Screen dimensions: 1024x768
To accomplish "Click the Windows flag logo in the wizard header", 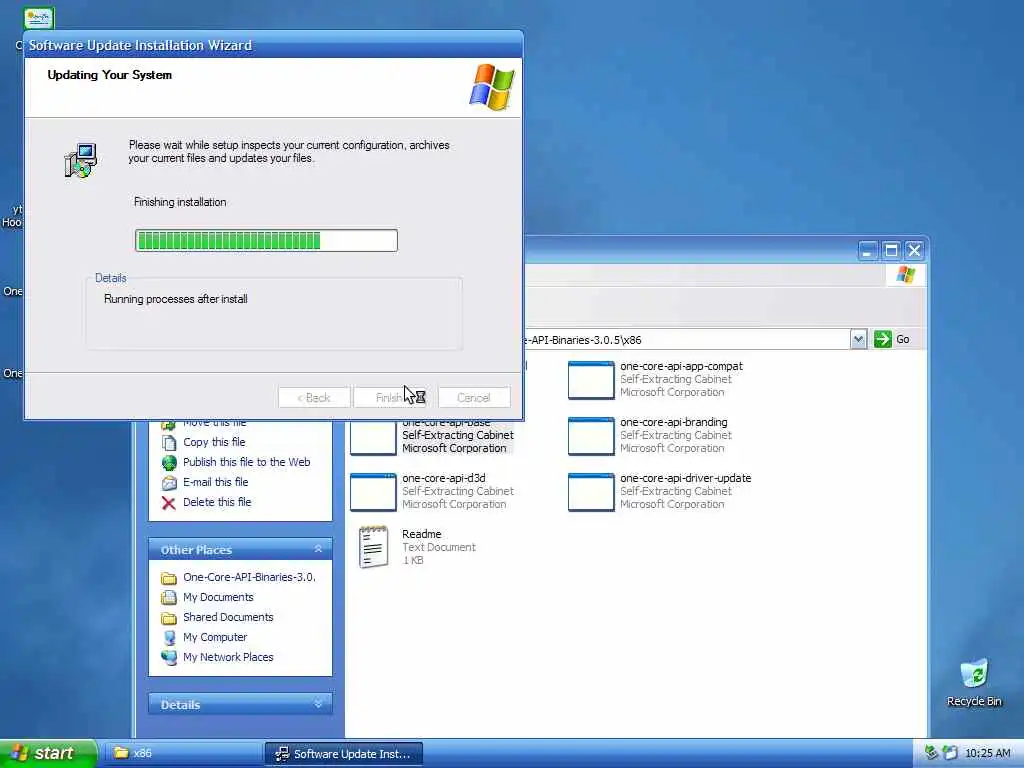I will point(492,87).
